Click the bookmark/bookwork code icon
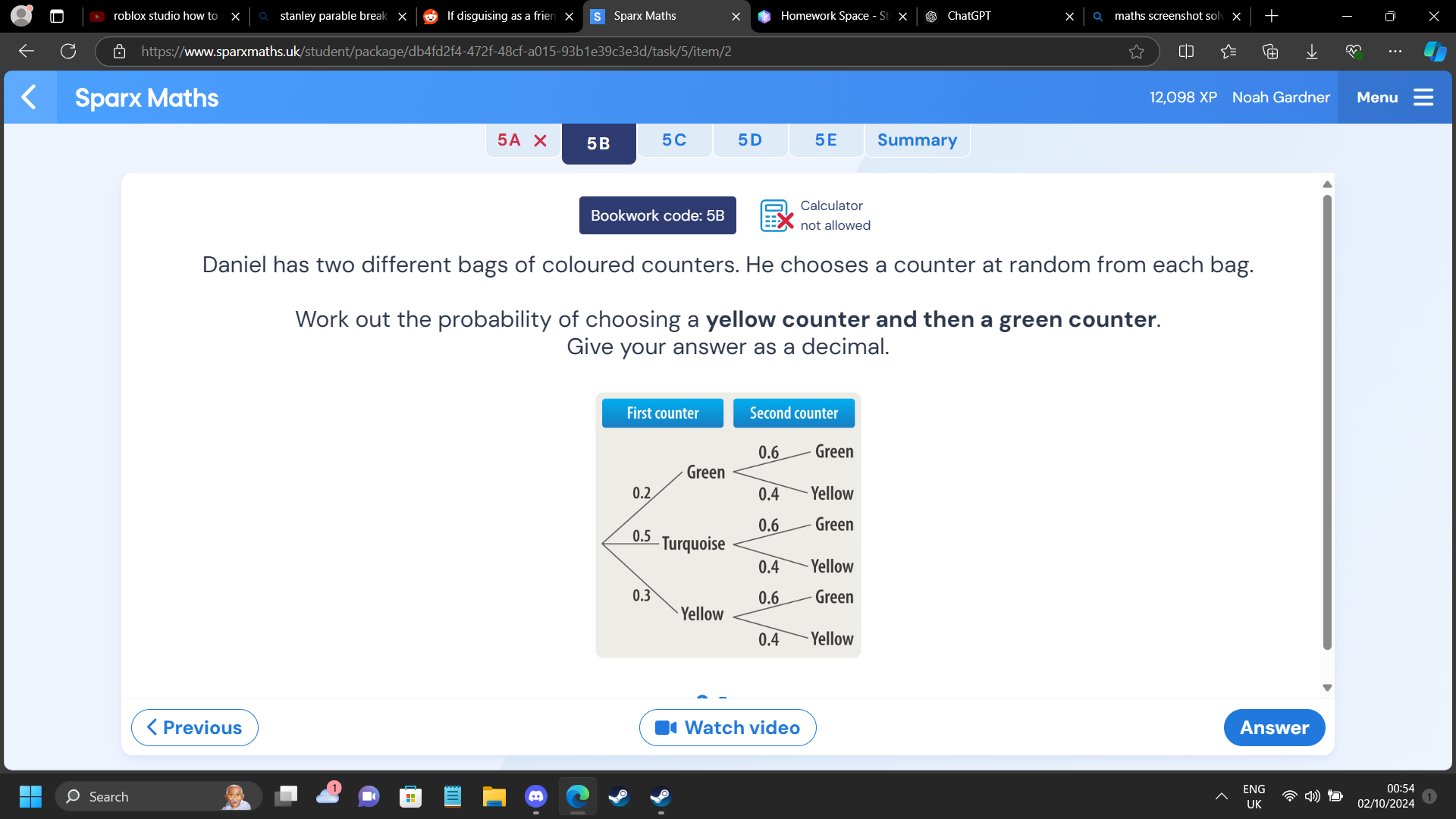Image resolution: width=1456 pixels, height=819 pixels. point(657,215)
